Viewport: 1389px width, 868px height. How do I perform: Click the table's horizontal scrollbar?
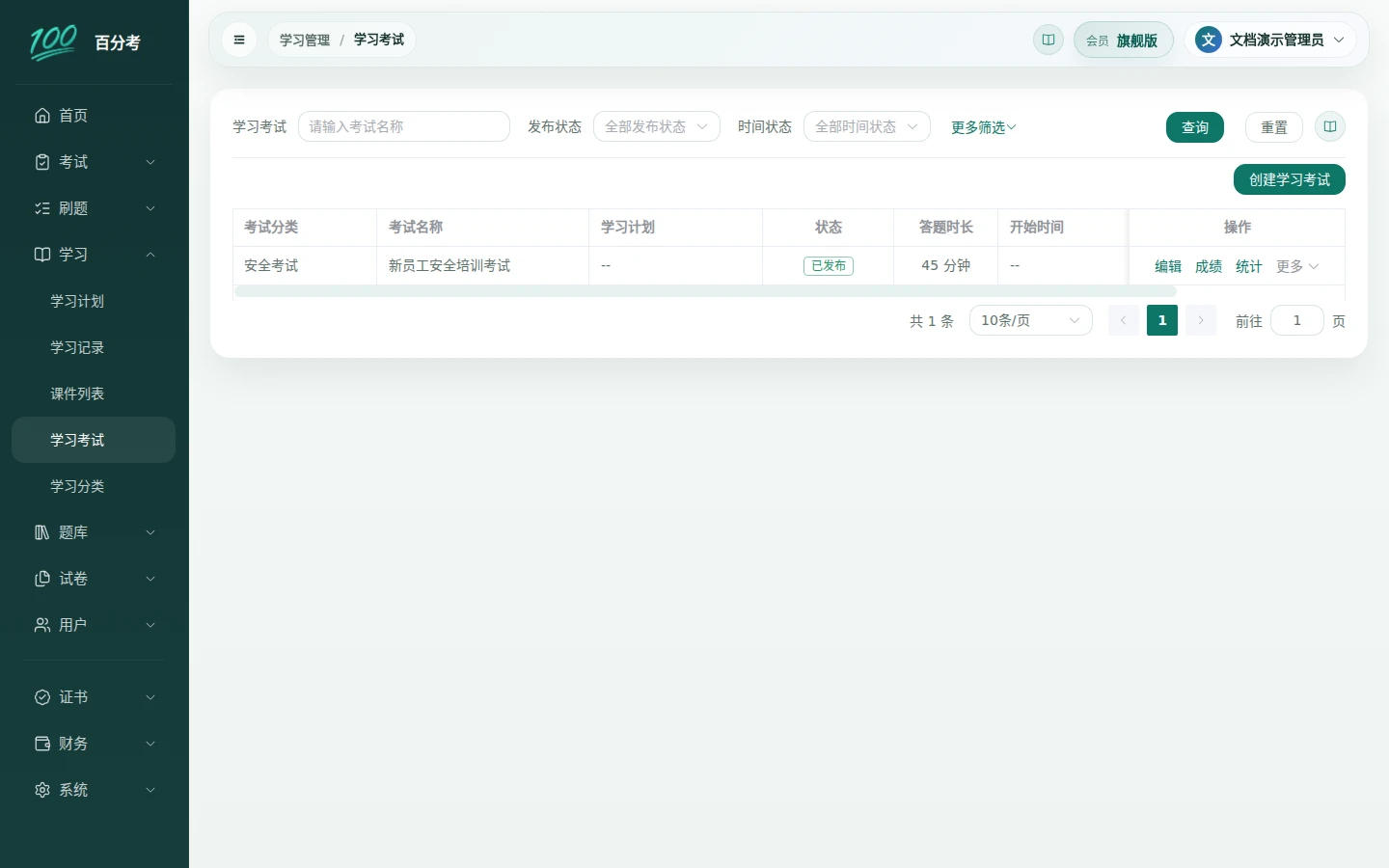click(x=706, y=291)
